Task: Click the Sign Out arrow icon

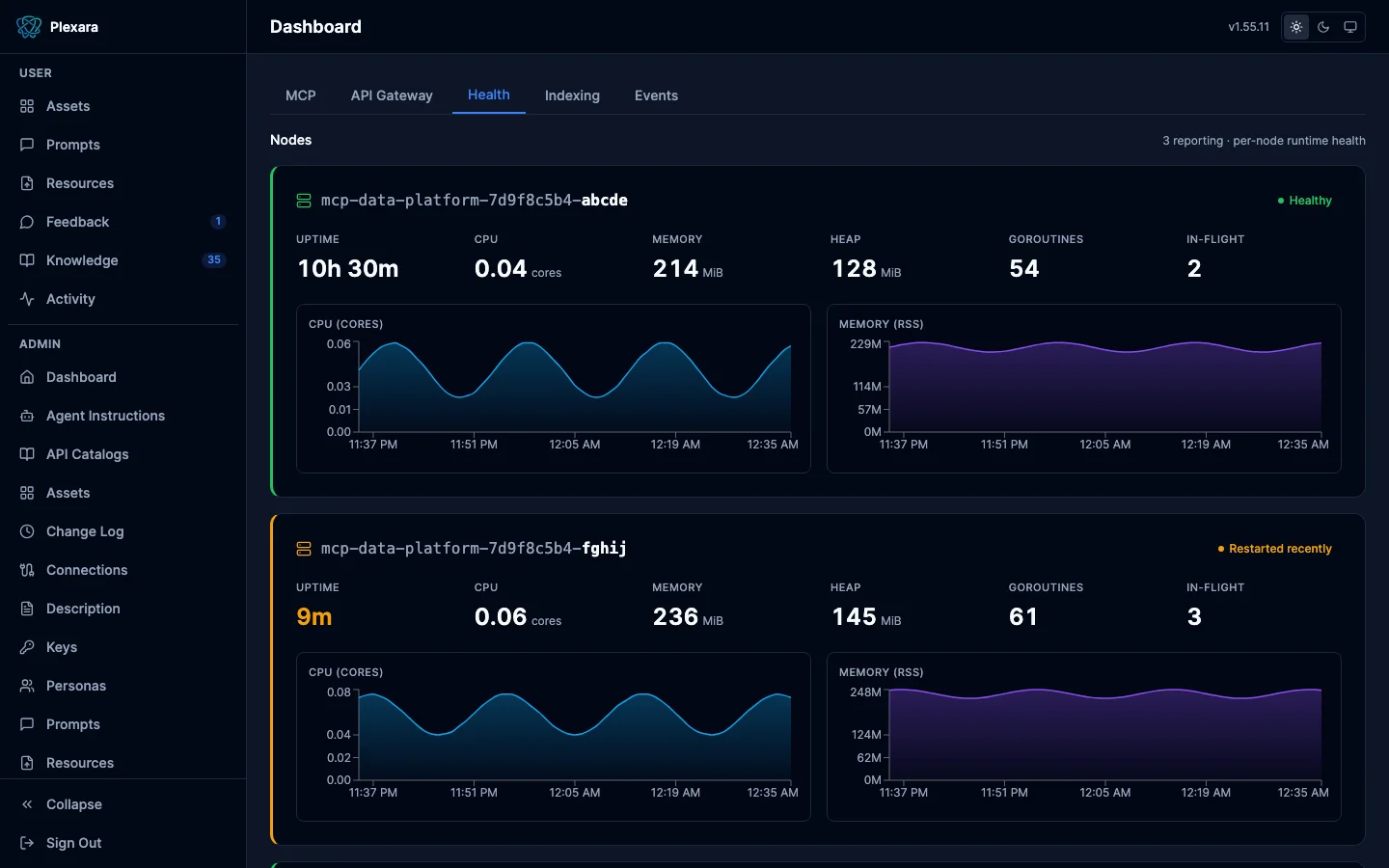Action: tap(27, 843)
